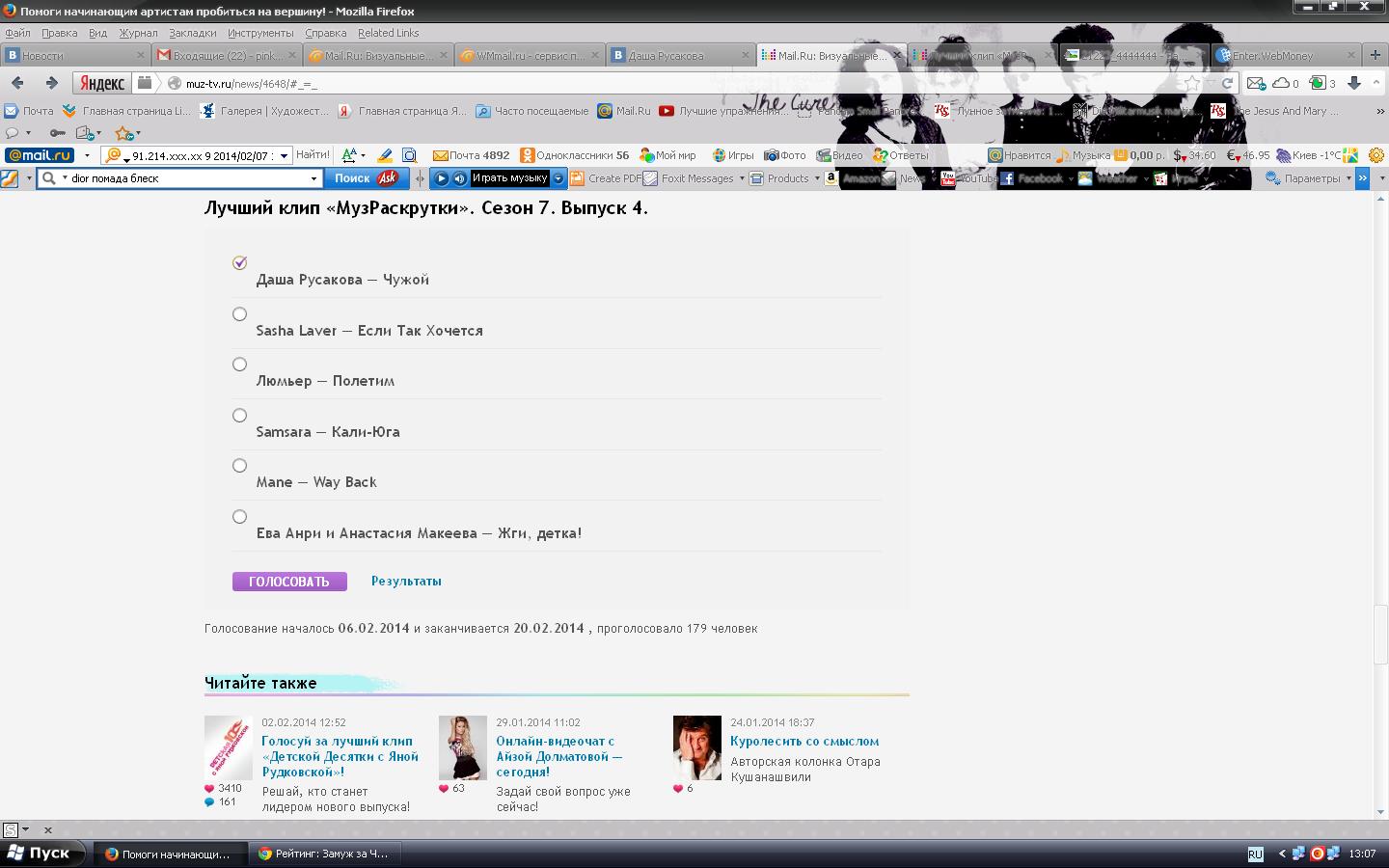Select the Люмьер — Полетим radio option
Screen dimensions: 1389x868
240,364
